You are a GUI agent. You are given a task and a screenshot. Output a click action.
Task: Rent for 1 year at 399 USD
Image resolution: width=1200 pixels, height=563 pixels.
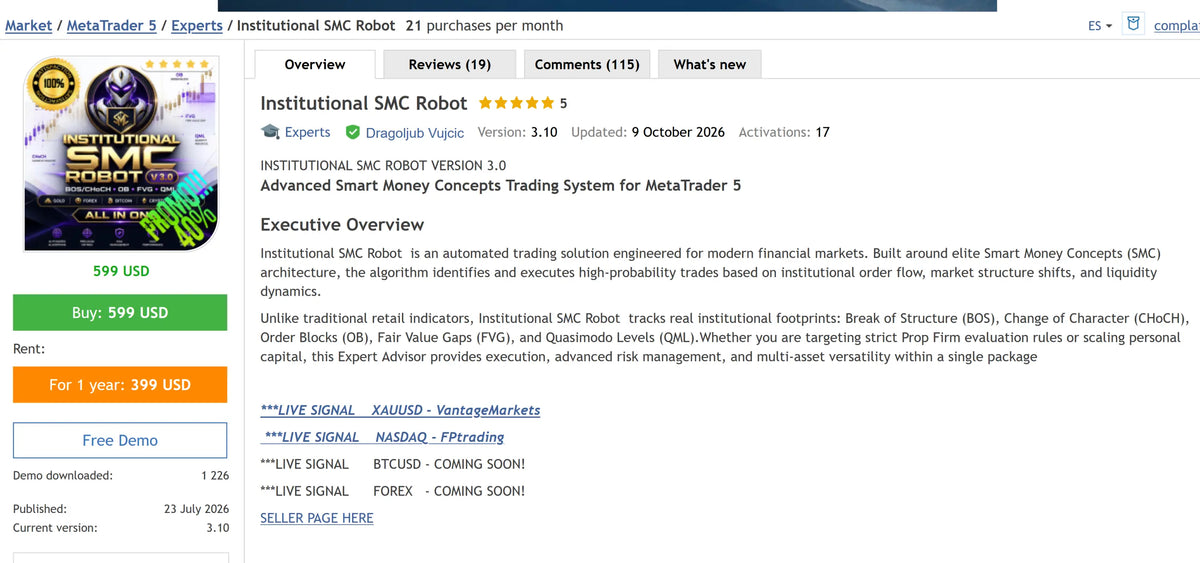click(x=120, y=385)
